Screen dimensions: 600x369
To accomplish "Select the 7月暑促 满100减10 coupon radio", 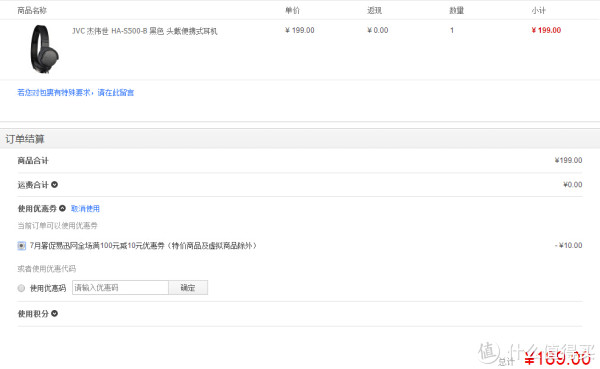I will (21, 246).
